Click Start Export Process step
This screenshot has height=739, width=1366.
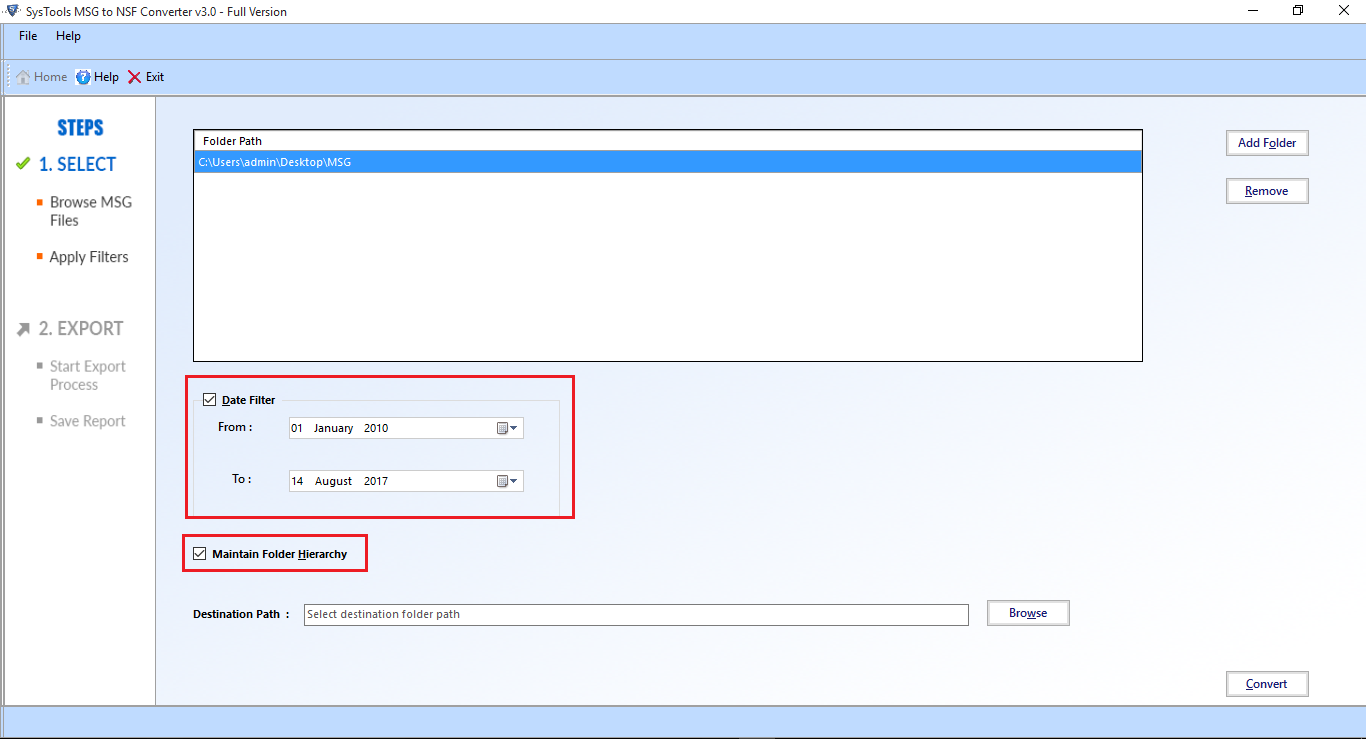pyautogui.click(x=88, y=375)
